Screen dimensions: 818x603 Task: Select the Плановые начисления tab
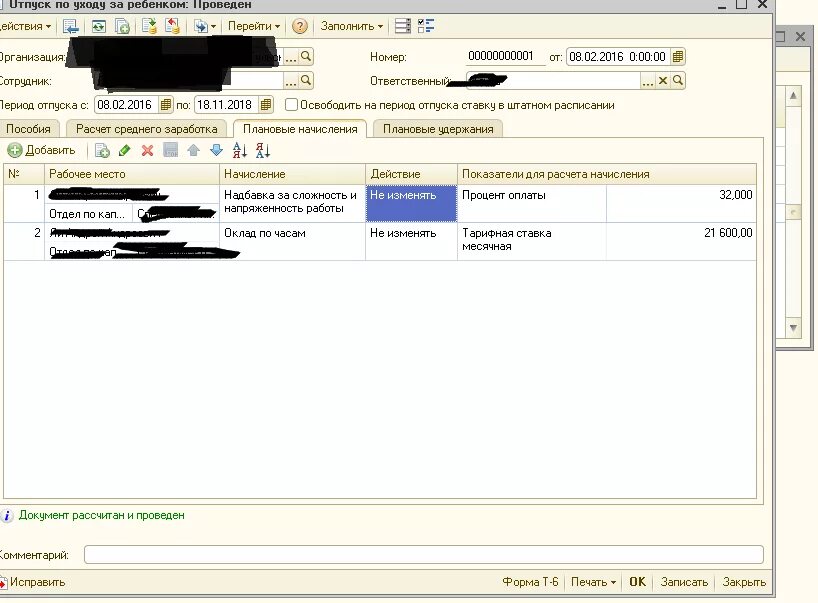coord(300,129)
